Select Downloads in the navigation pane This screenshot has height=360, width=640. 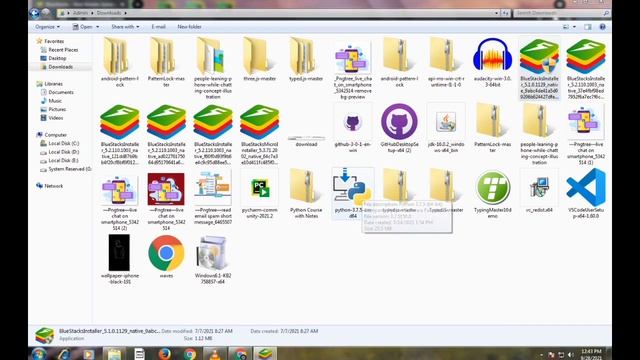click(60, 67)
